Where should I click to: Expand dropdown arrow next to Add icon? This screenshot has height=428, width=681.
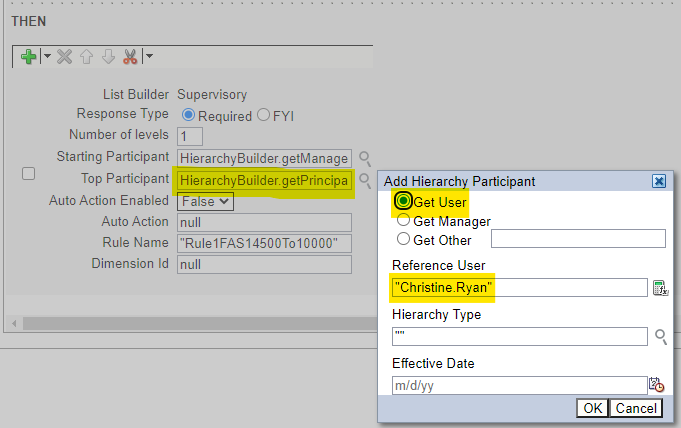click(46, 57)
